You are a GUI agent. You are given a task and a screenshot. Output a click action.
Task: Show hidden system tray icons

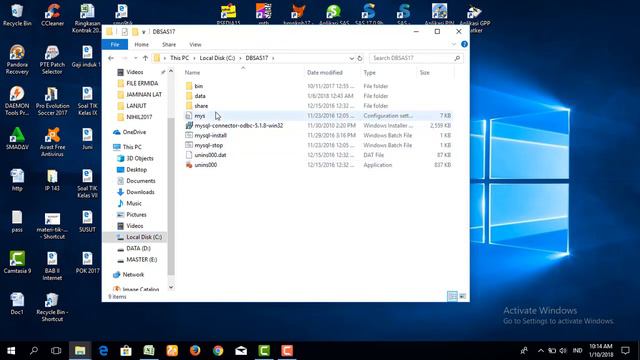click(x=540, y=351)
